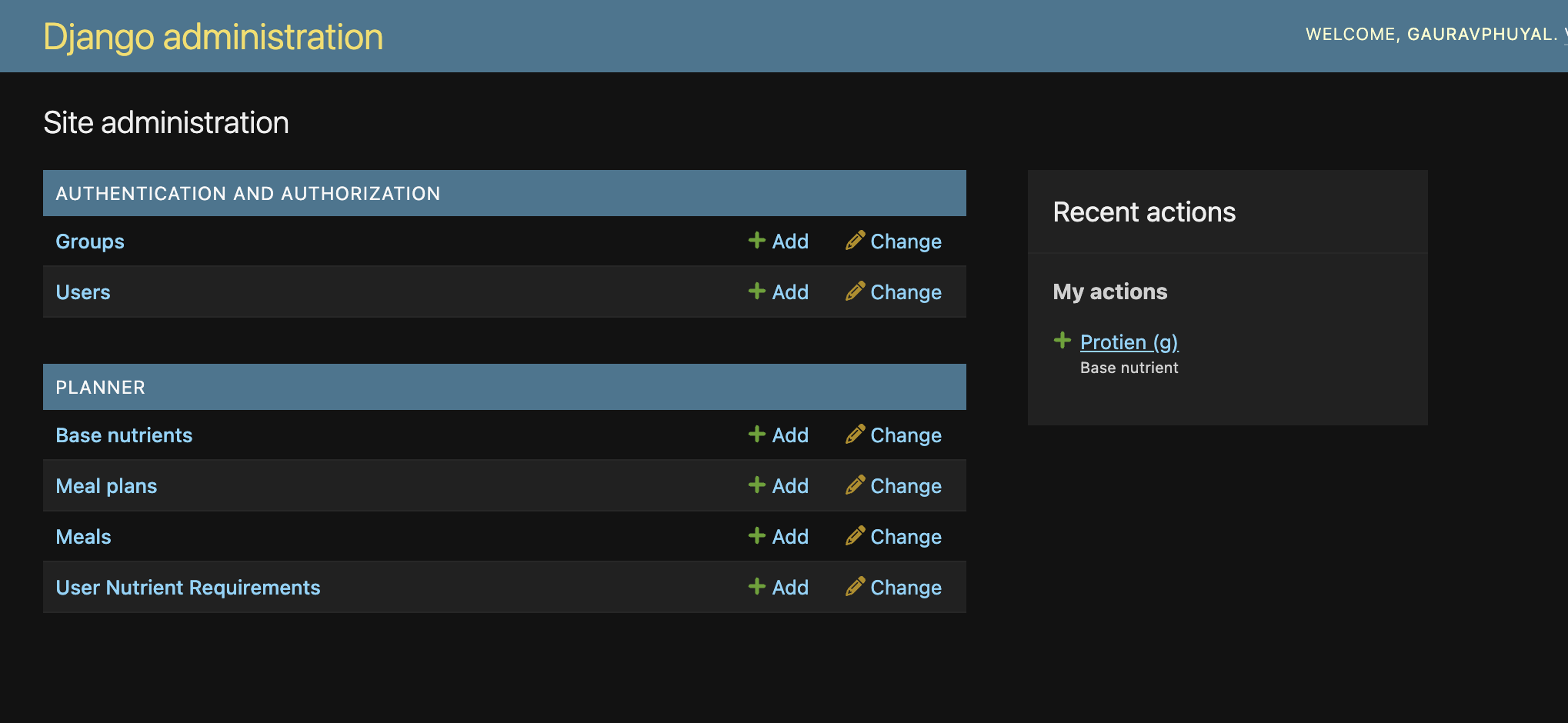
Task: Click the plus icon for Users
Action: coord(756,292)
